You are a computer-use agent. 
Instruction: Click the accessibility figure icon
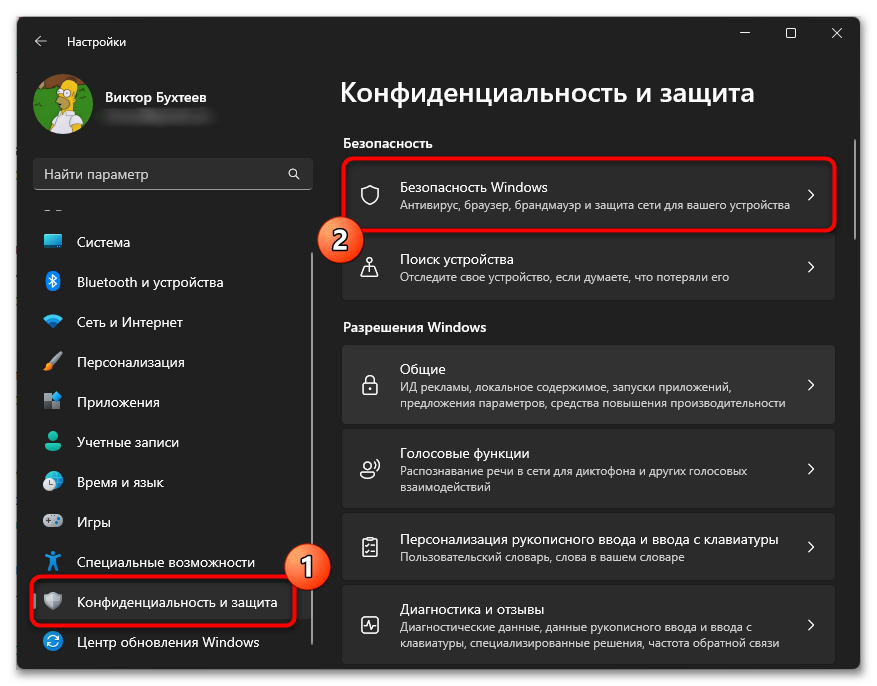point(53,561)
